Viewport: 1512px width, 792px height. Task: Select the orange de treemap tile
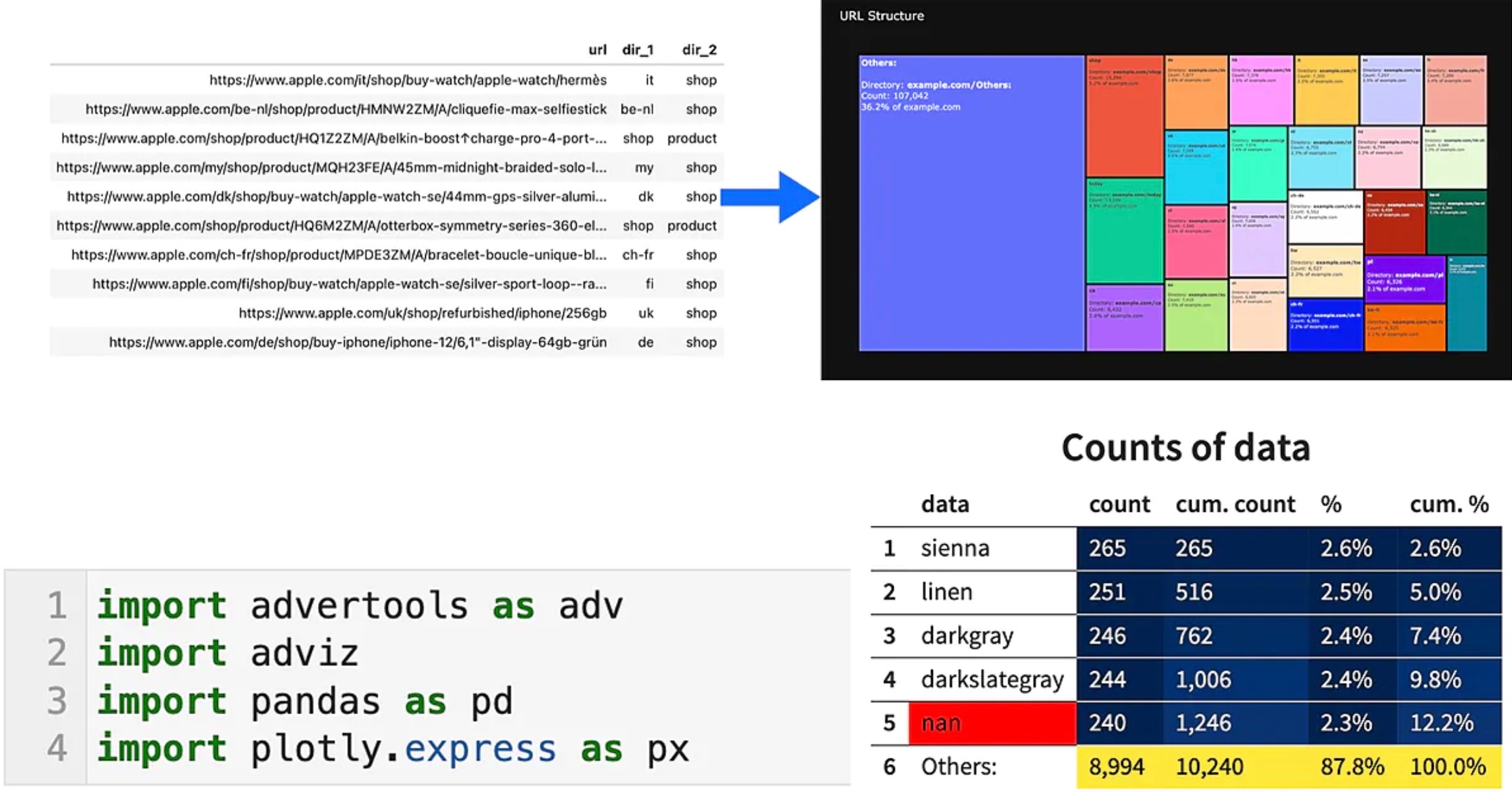tap(1196, 91)
